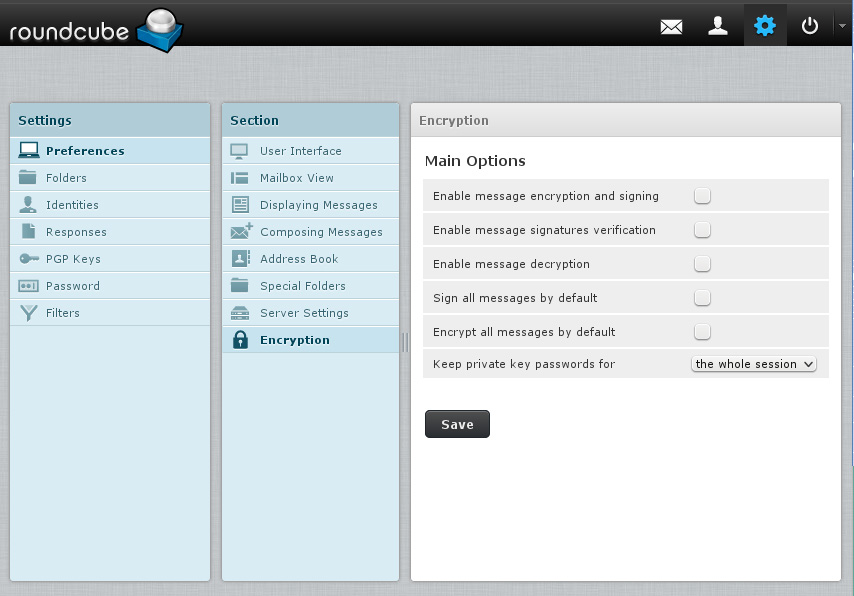
Task: Select Address Book section label
Action: click(x=299, y=259)
